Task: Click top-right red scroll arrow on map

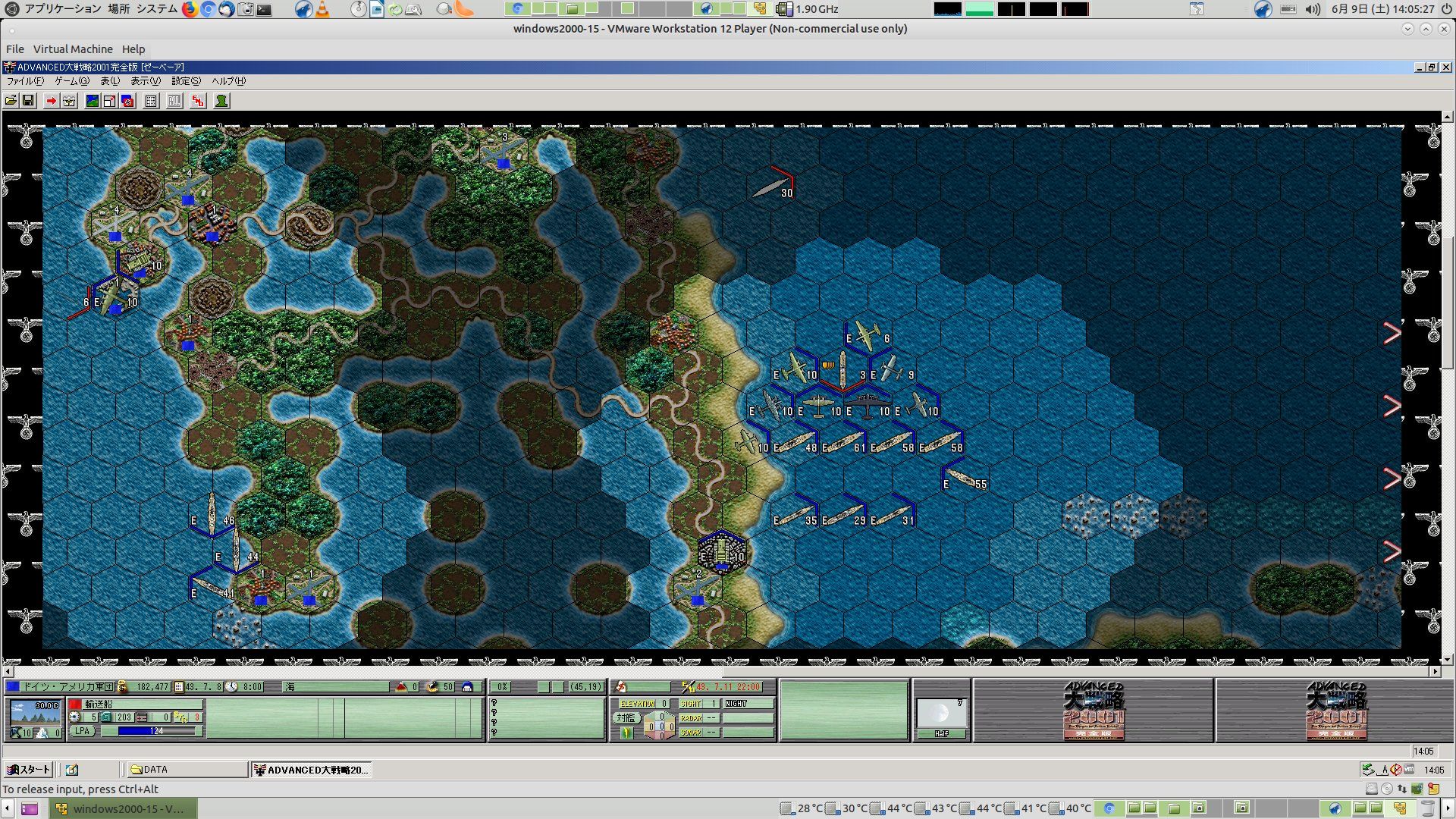Action: (x=1392, y=333)
